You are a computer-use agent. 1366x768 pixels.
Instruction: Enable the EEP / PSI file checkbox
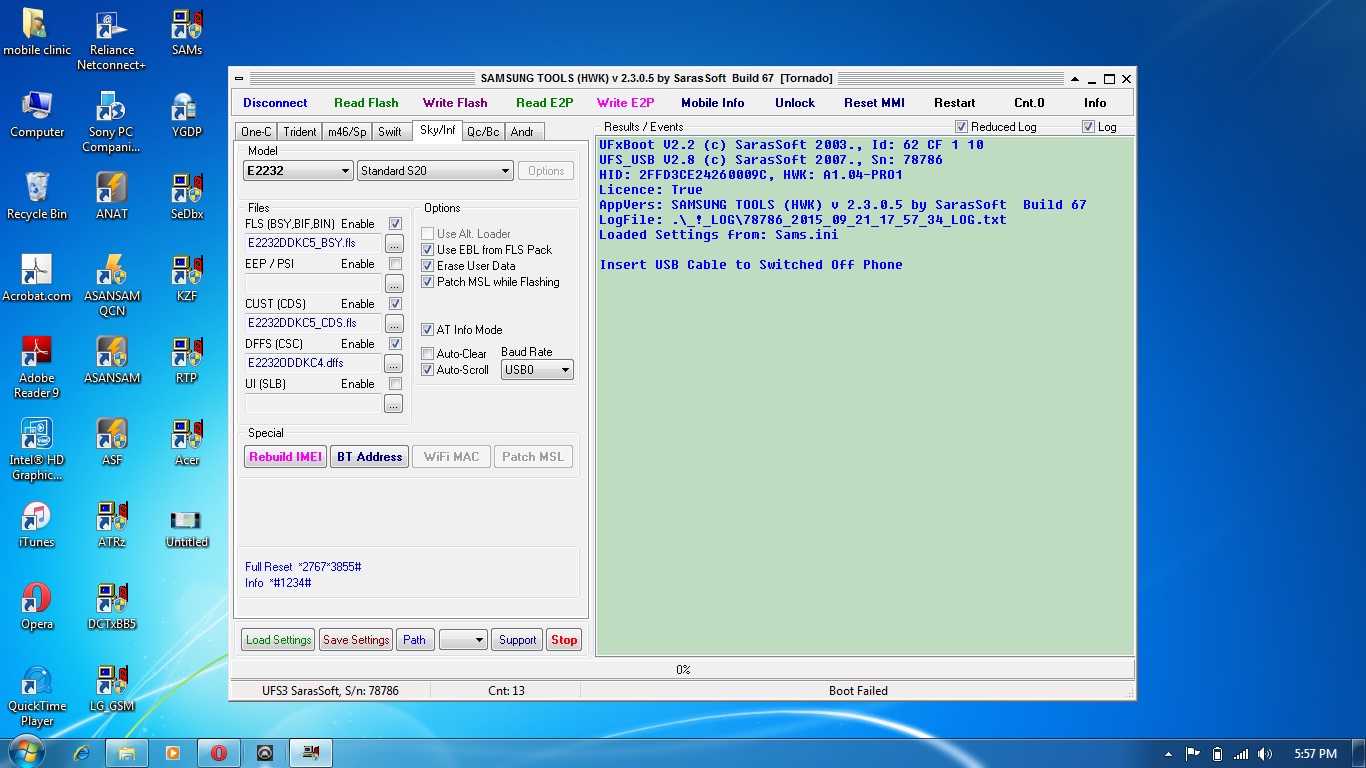pos(395,264)
